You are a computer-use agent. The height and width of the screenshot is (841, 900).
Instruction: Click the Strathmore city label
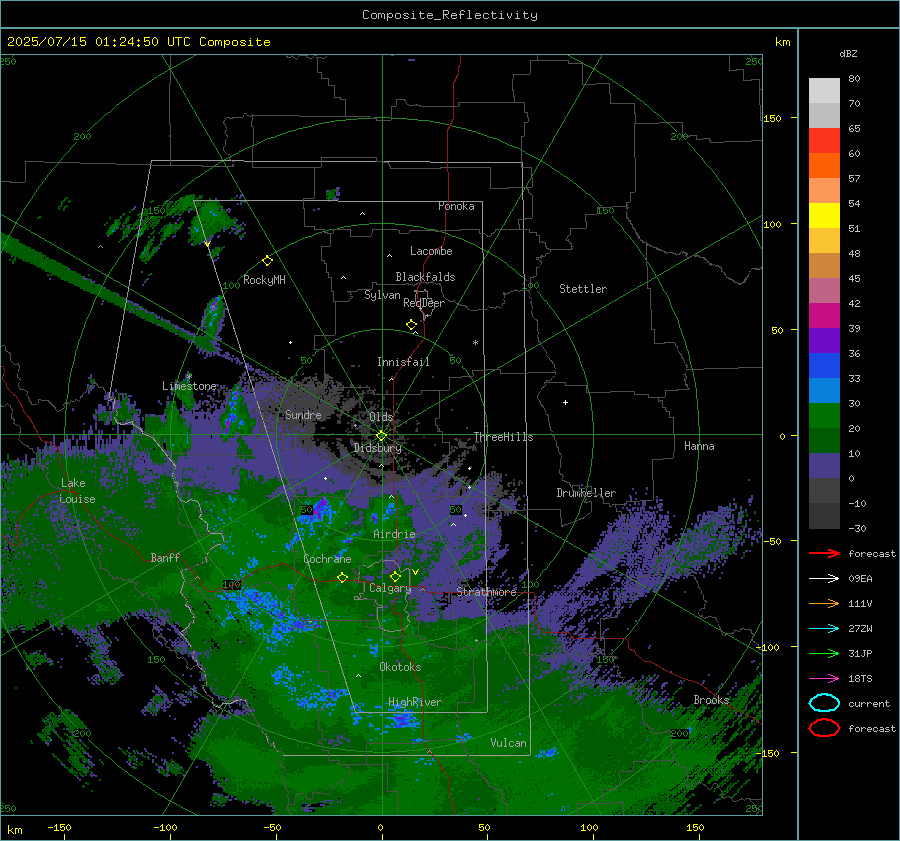click(486, 592)
